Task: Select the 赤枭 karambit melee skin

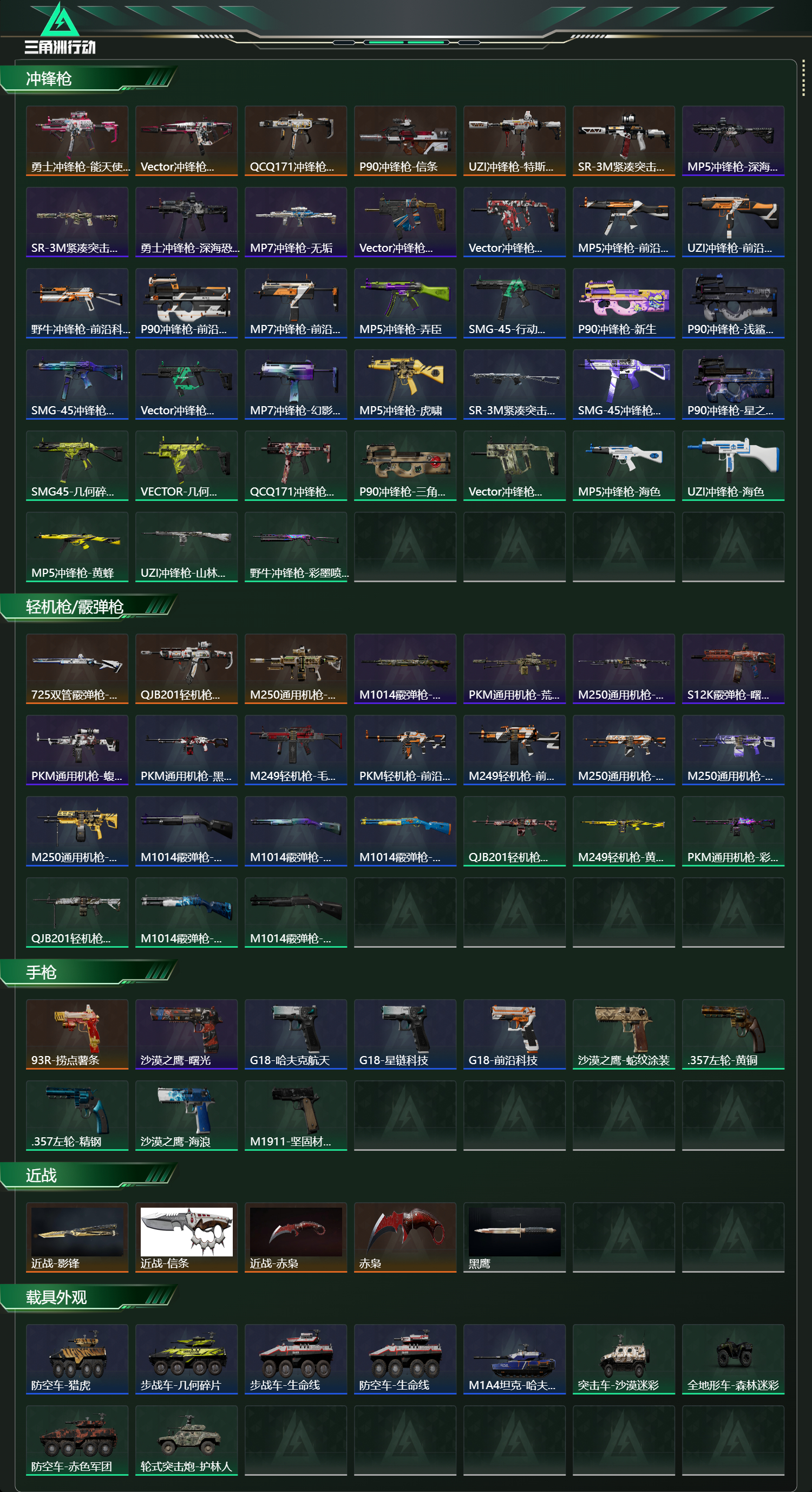Action: click(x=404, y=1236)
